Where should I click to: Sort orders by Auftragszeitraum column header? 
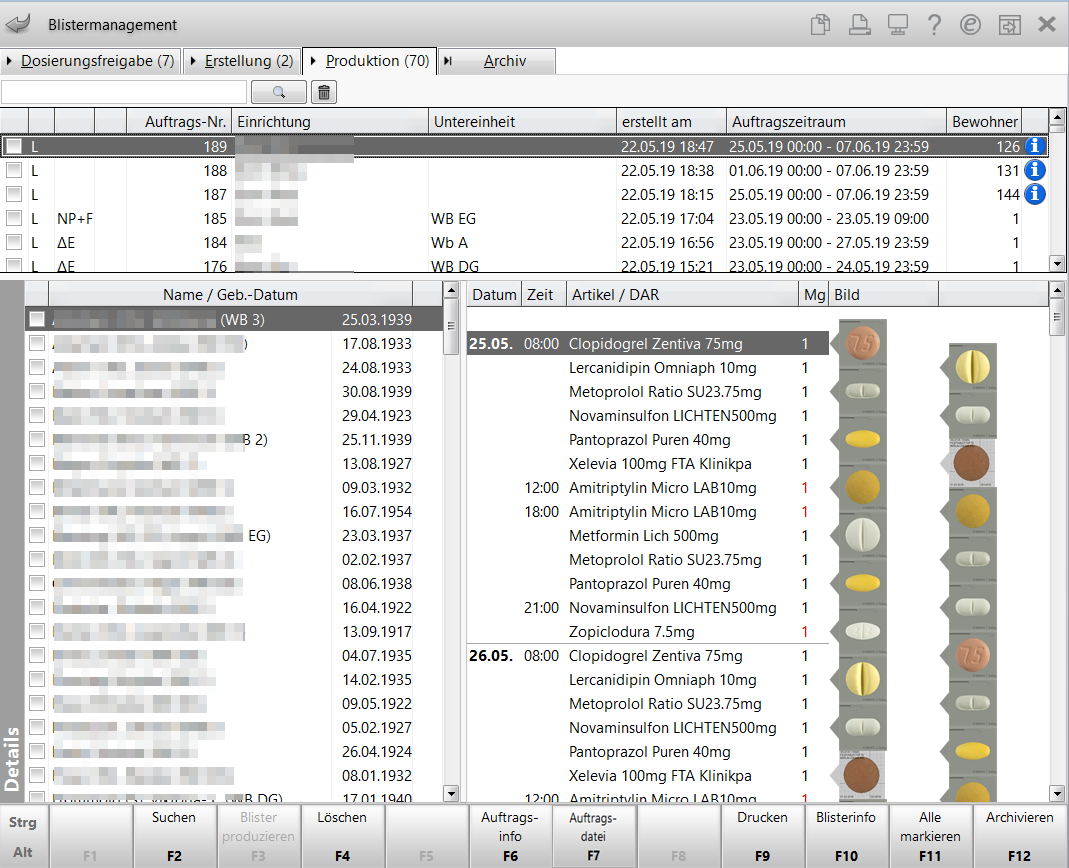click(836, 122)
